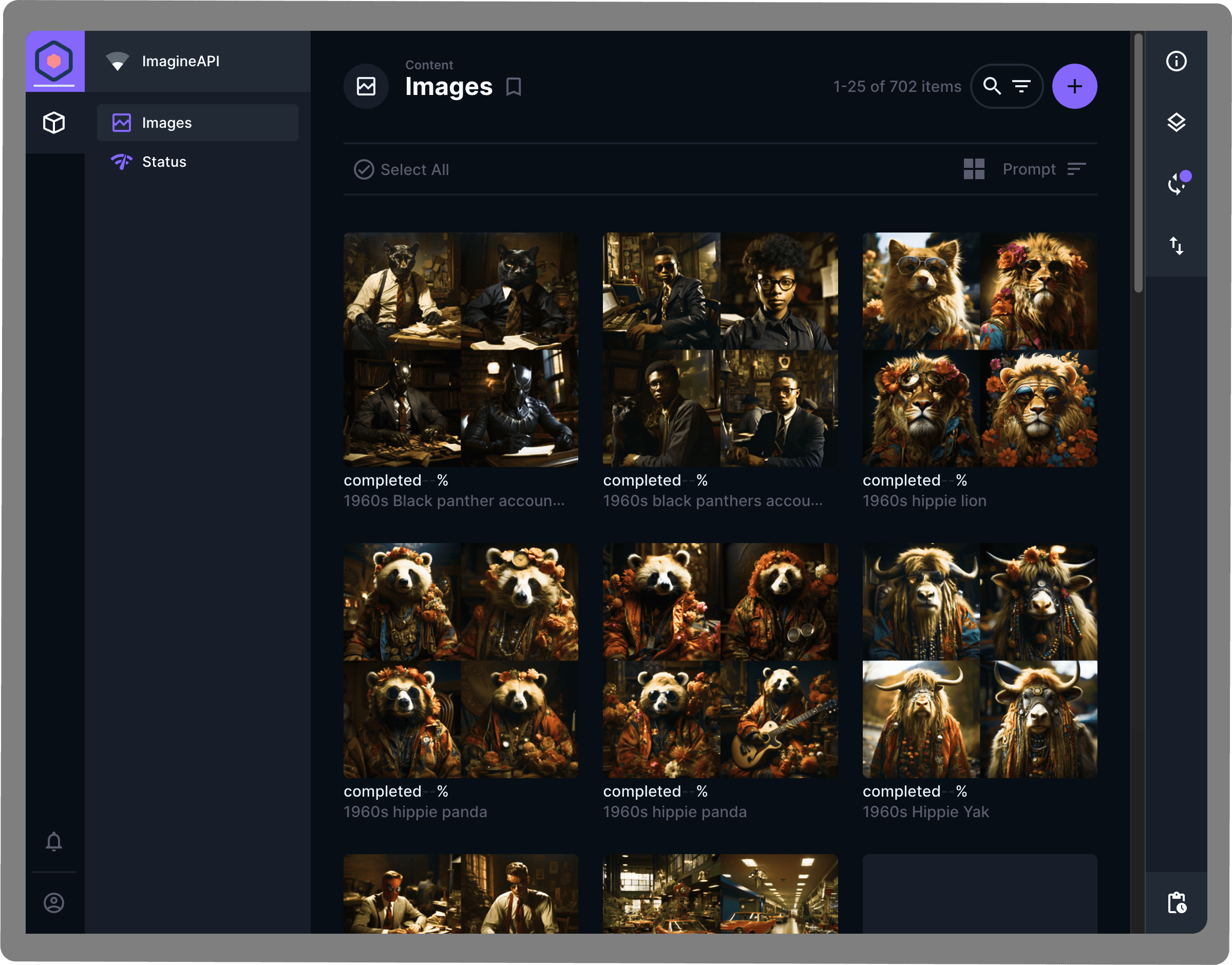Click the ImagineAPI connection signal icon
The width and height of the screenshot is (1232, 965).
[118, 61]
